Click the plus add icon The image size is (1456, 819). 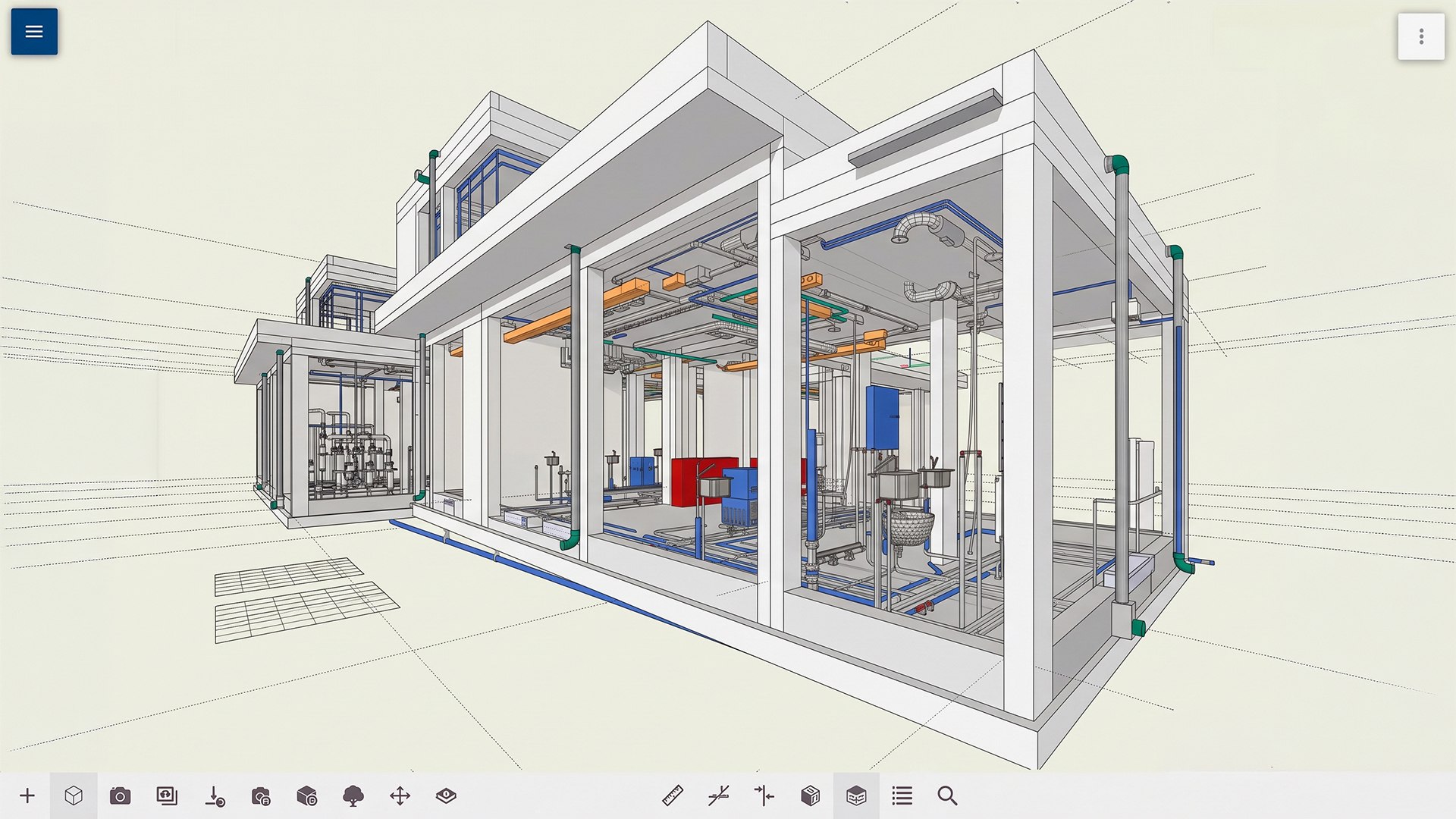click(x=27, y=795)
